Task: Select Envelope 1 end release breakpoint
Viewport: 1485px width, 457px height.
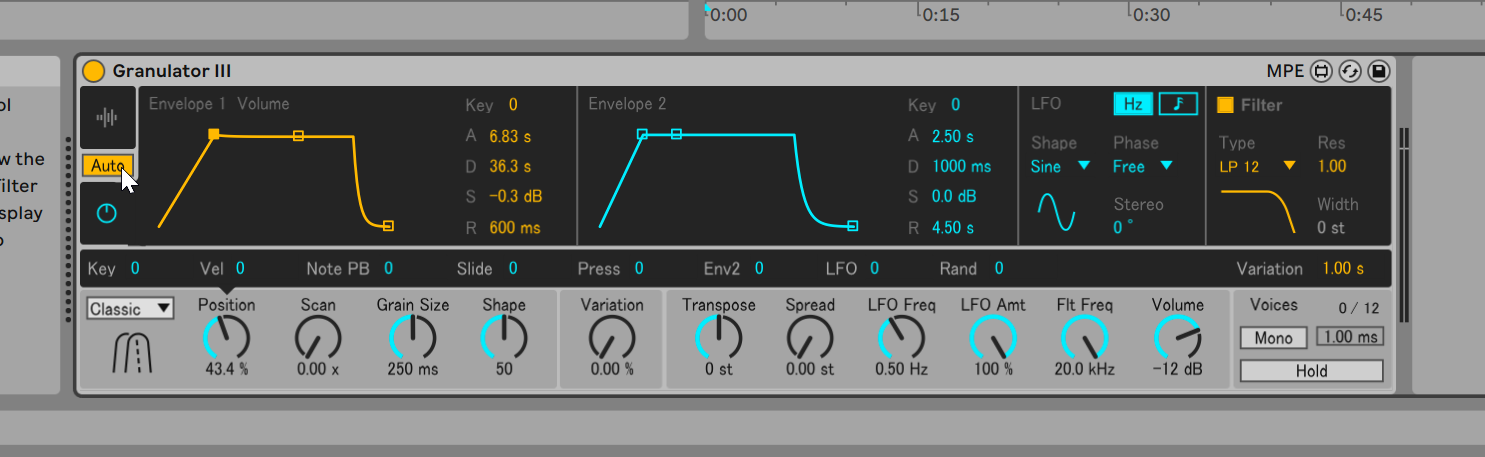Action: pyautogui.click(x=388, y=226)
